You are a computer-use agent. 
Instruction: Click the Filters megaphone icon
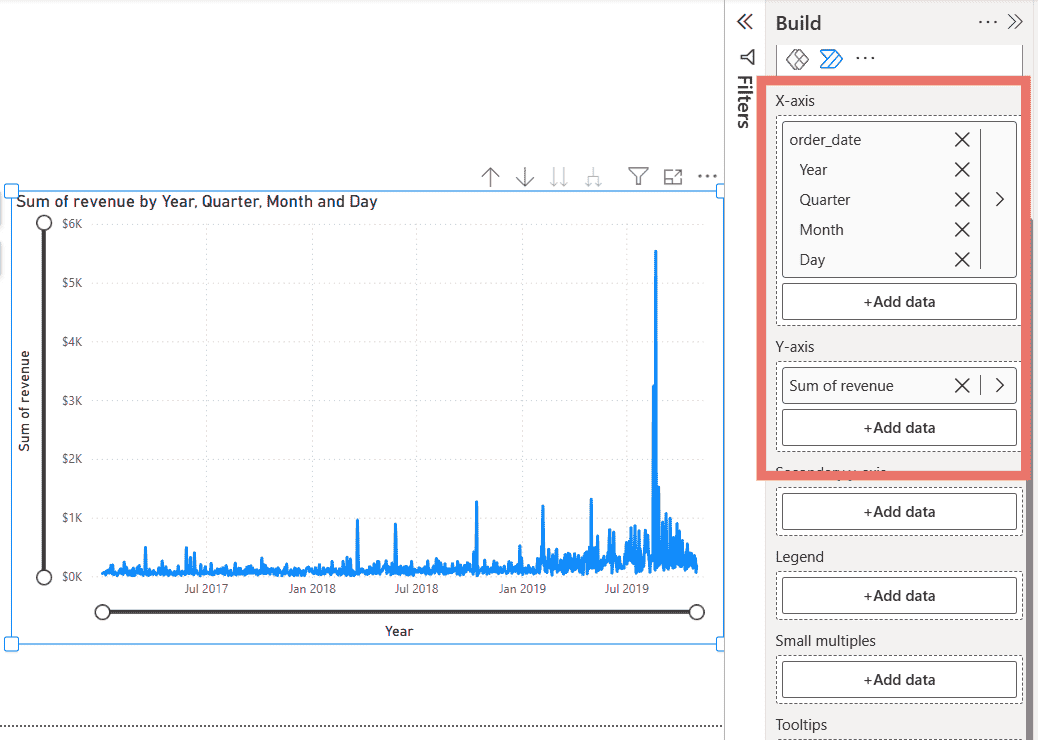pos(747,57)
